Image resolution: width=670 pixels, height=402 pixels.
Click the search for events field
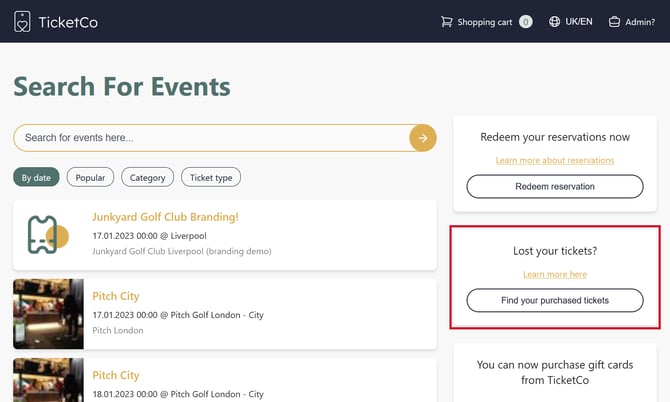[210, 138]
